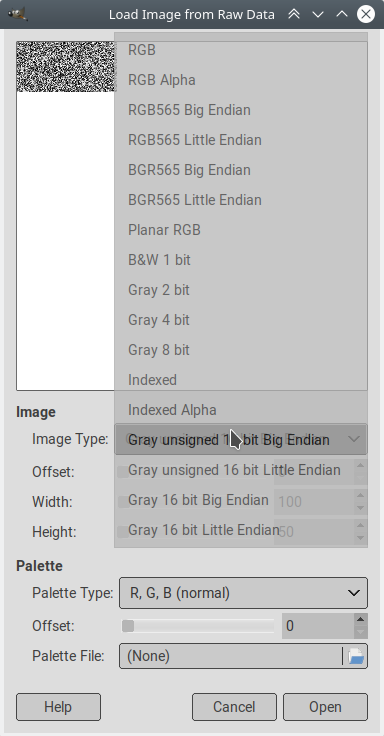This screenshot has height=736, width=384.
Task: Click the keep-above double chevron icon
Action: (294, 14)
